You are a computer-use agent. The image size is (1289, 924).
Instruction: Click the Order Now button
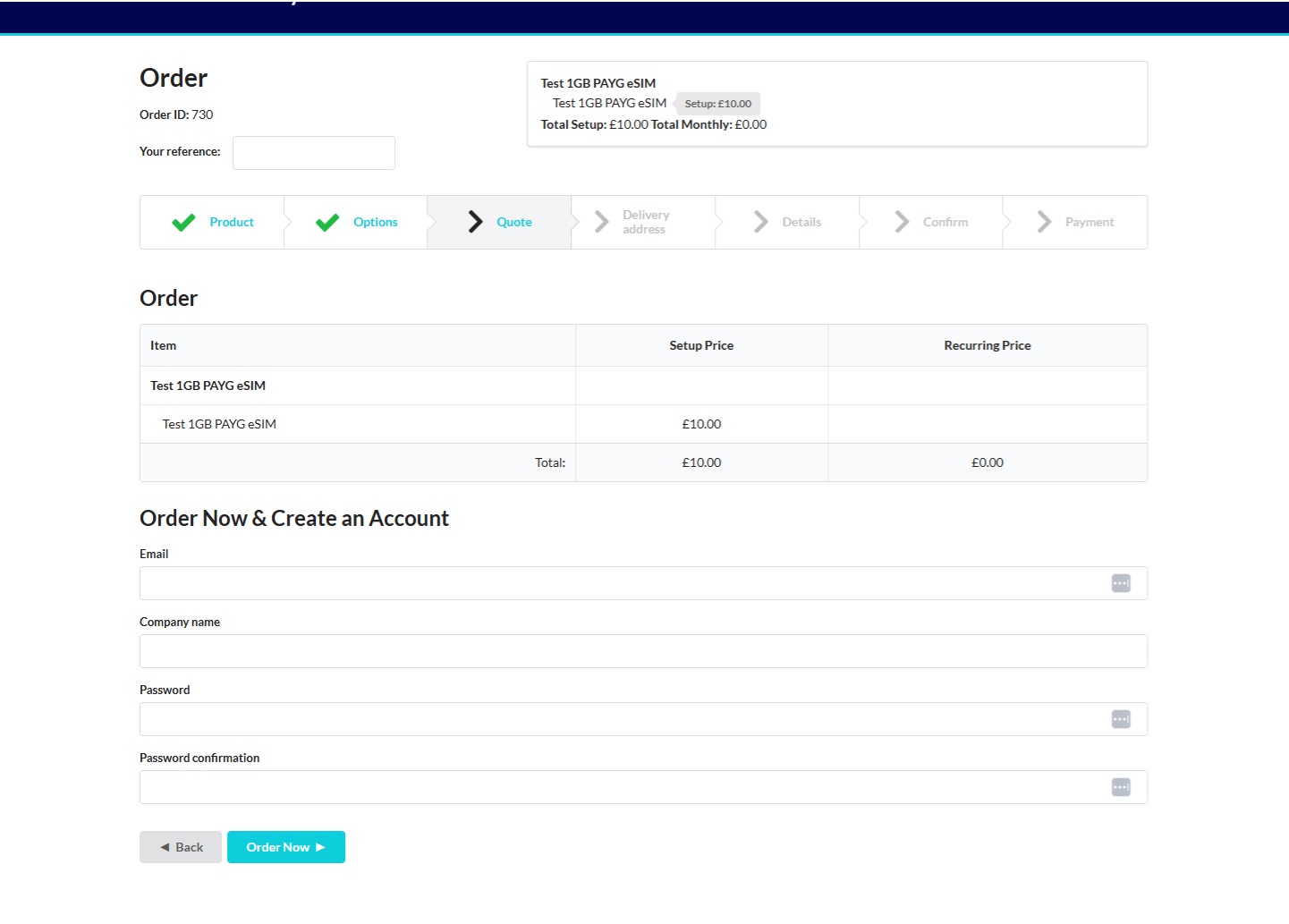pos(286,847)
